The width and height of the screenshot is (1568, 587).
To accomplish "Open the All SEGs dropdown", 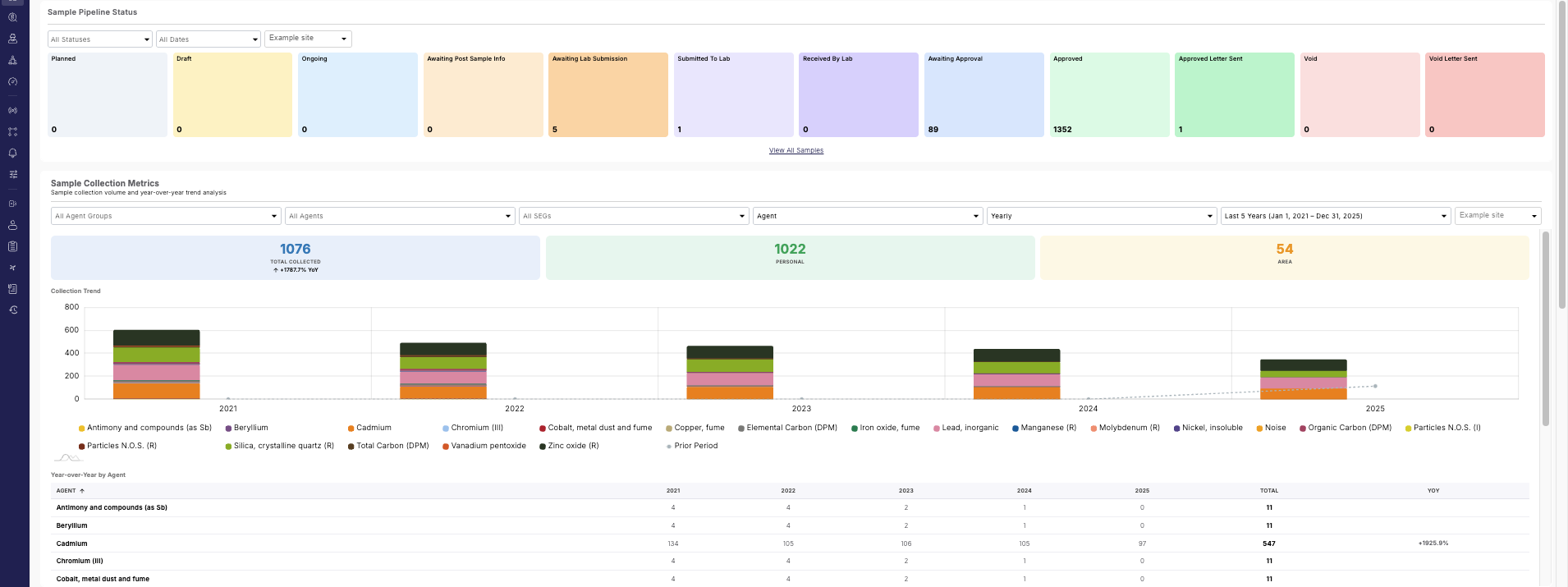I will coord(635,216).
